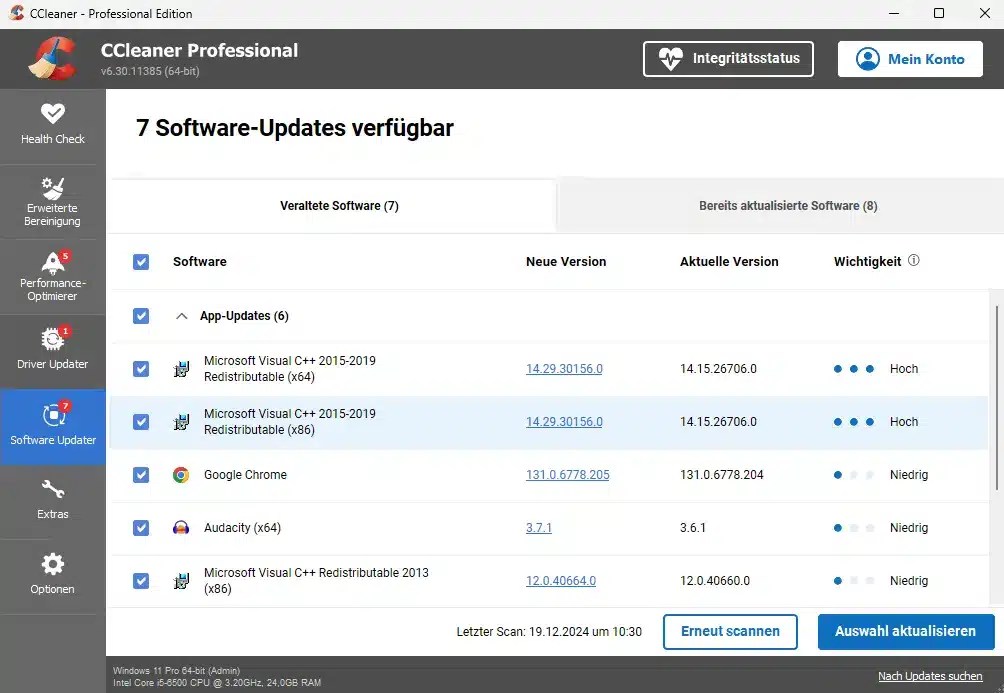Uncheck the App-Updates (6) group checkbox
This screenshot has height=693, width=1004.
[x=141, y=316]
